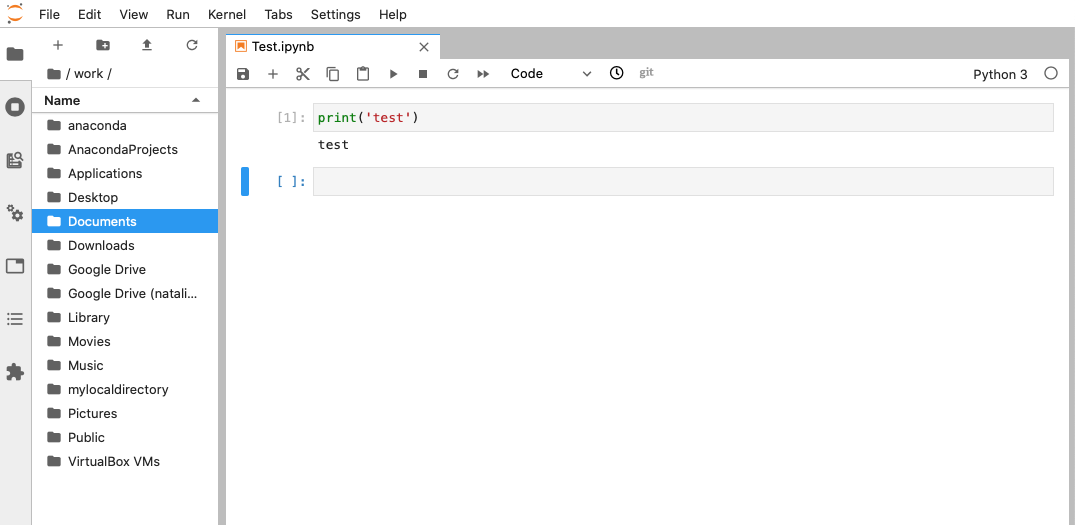The image size is (1075, 525).
Task: Open the Kernel menu
Action: click(x=227, y=14)
